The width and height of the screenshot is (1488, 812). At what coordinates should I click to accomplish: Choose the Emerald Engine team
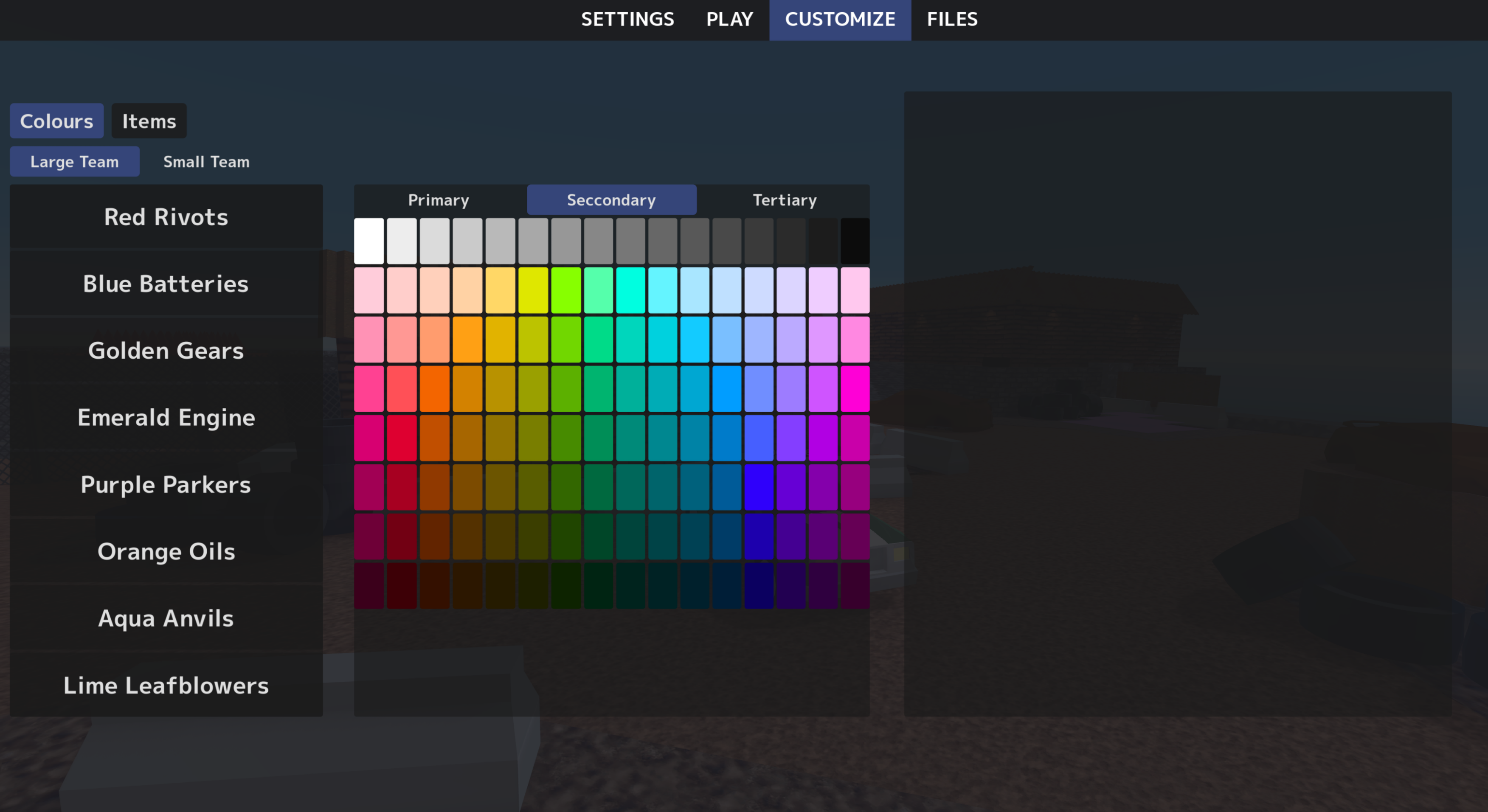tap(166, 418)
